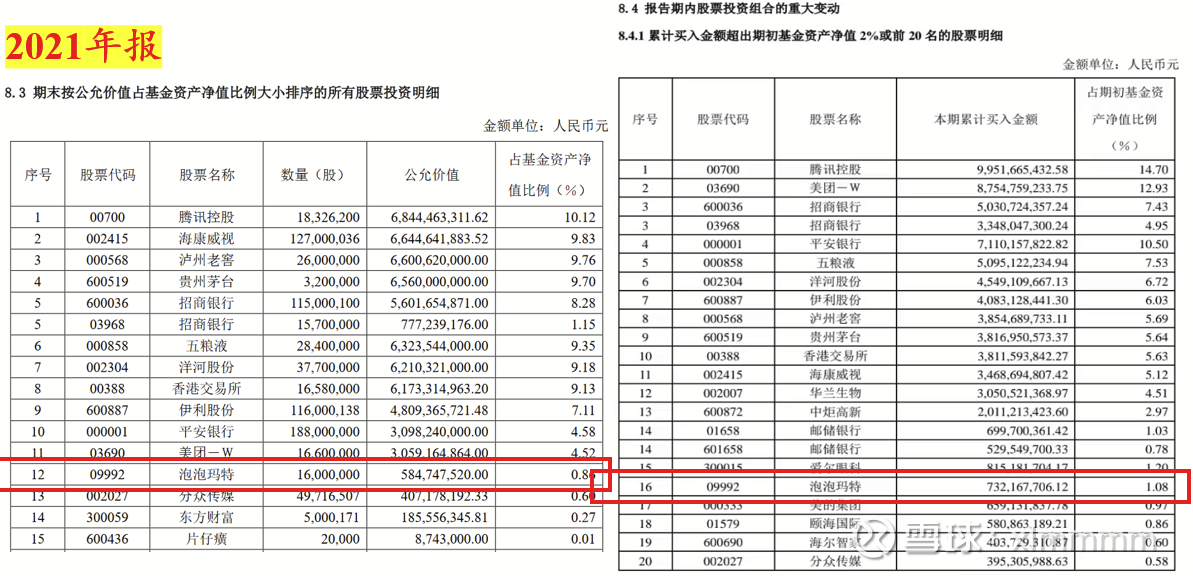Select fair value 5,601,654,871.00
The width and height of the screenshot is (1193, 576).
pos(440,303)
